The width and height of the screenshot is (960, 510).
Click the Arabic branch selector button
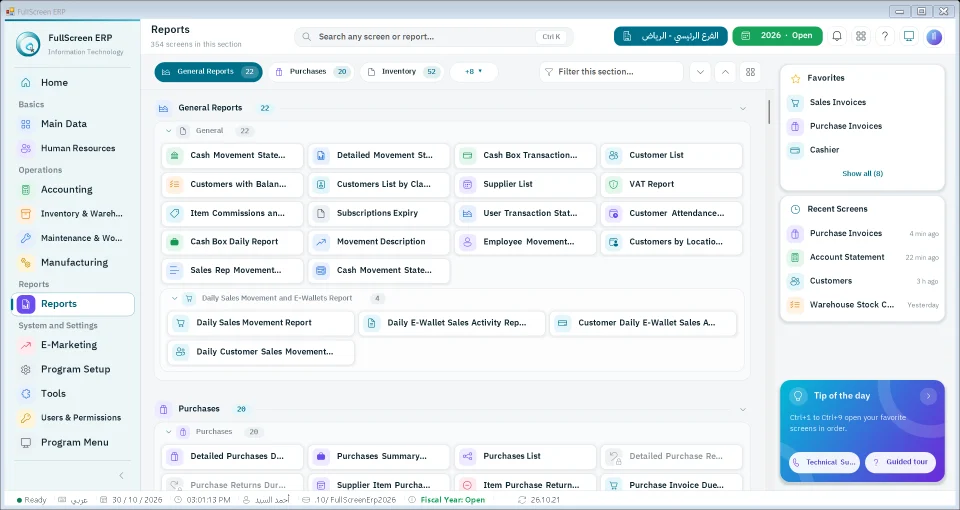670,36
